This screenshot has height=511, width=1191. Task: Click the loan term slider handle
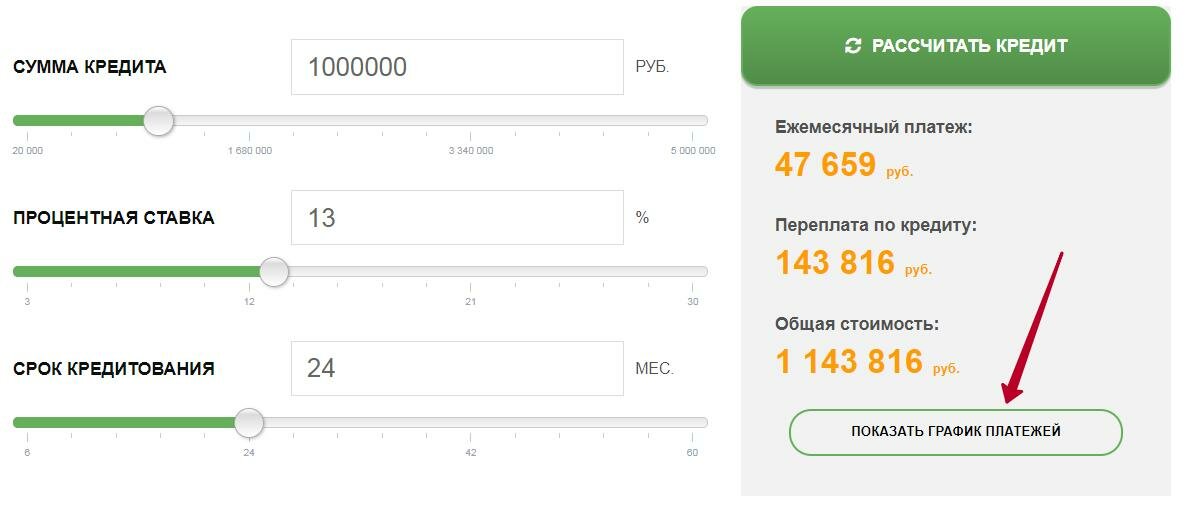tap(249, 422)
